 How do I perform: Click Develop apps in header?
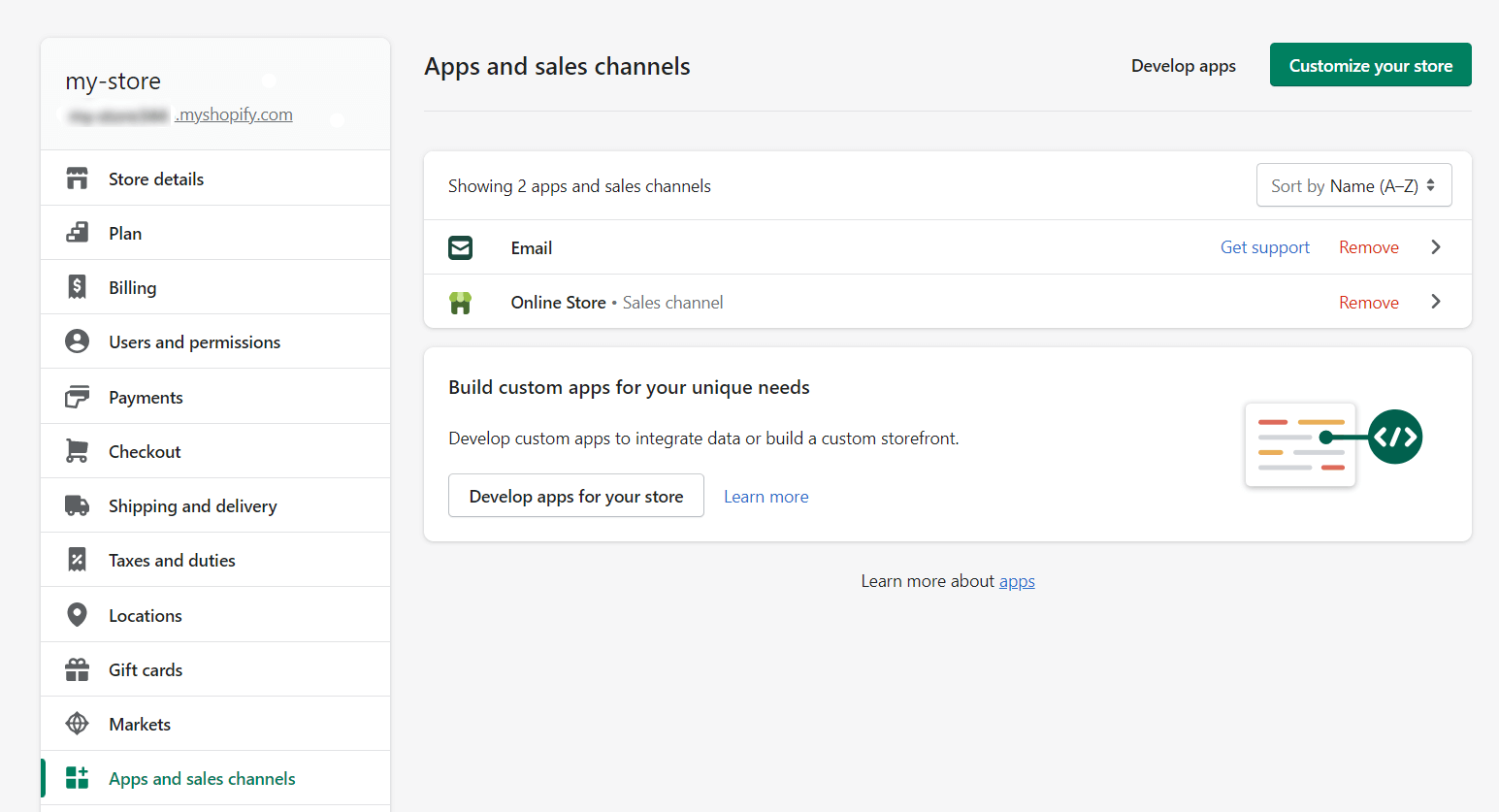pyautogui.click(x=1183, y=66)
